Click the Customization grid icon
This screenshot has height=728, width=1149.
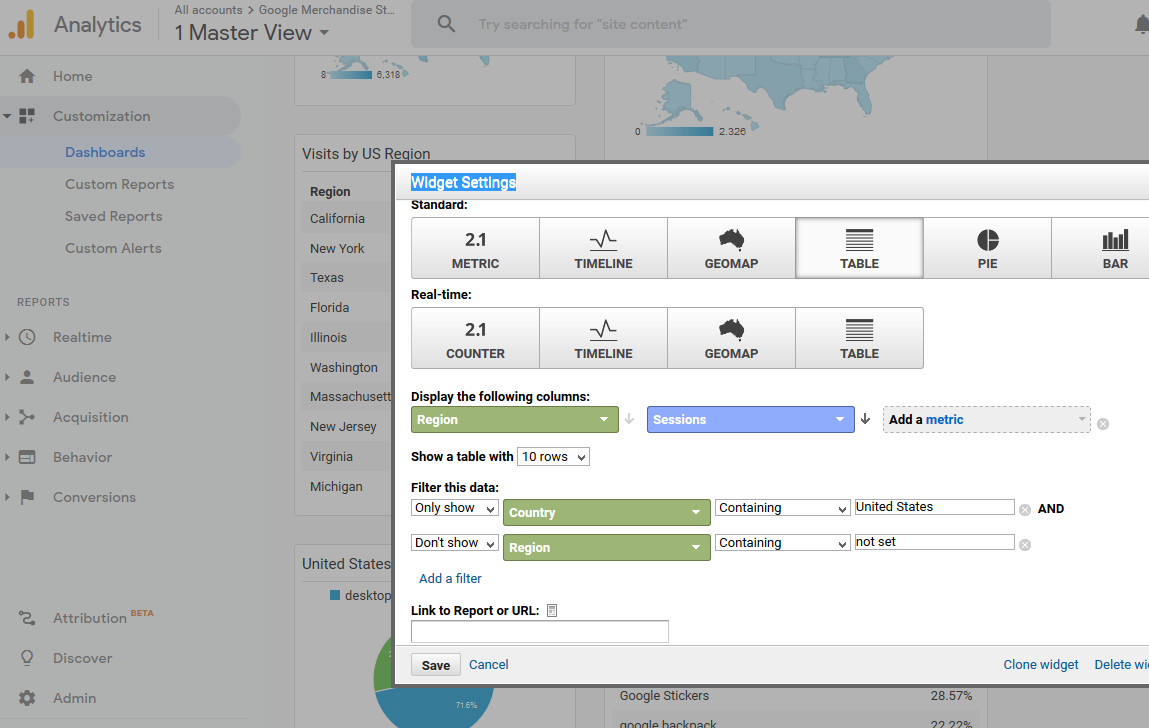[x=27, y=116]
